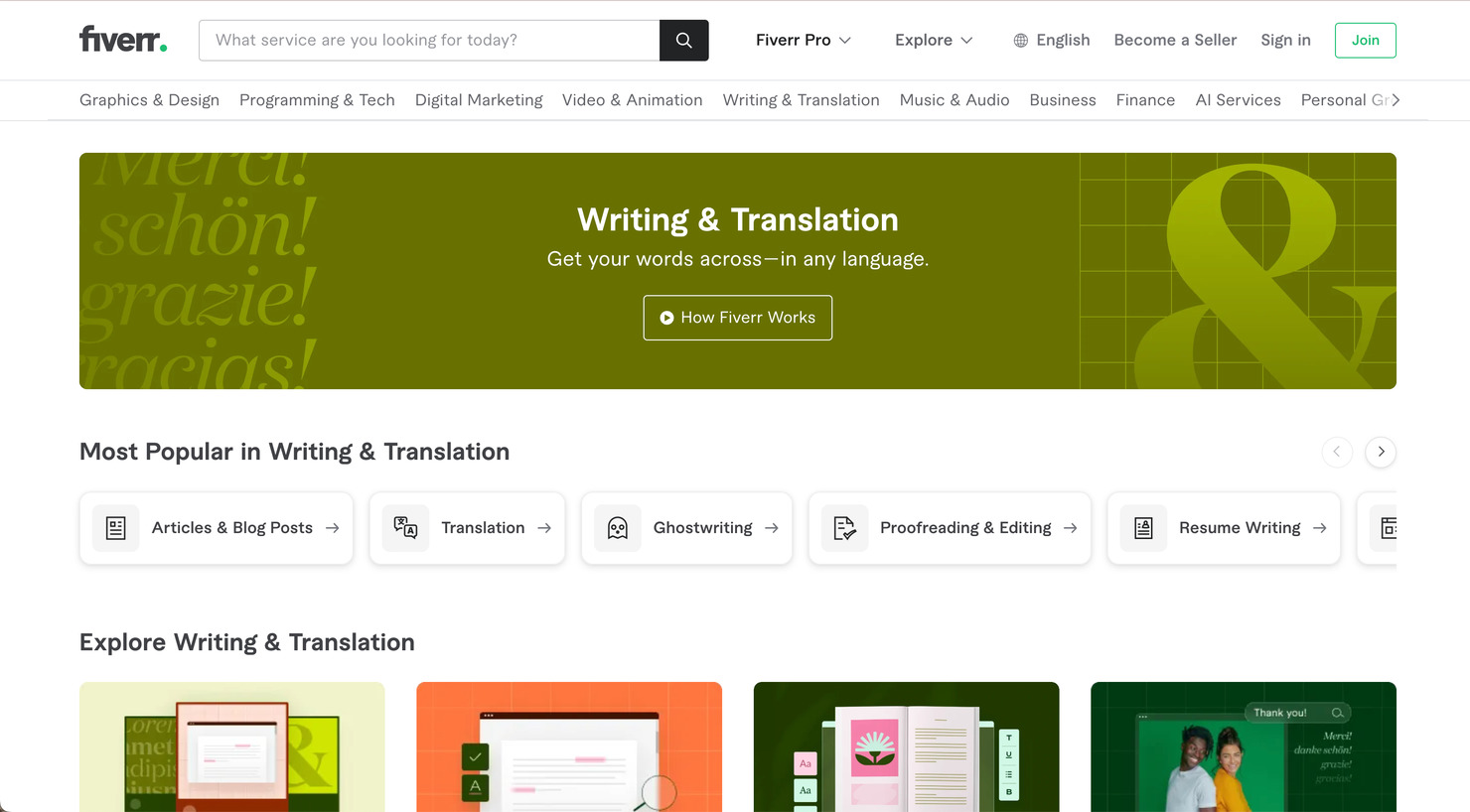This screenshot has width=1470, height=812.
Task: Click the Articles & Blog Posts icon
Action: (116, 528)
